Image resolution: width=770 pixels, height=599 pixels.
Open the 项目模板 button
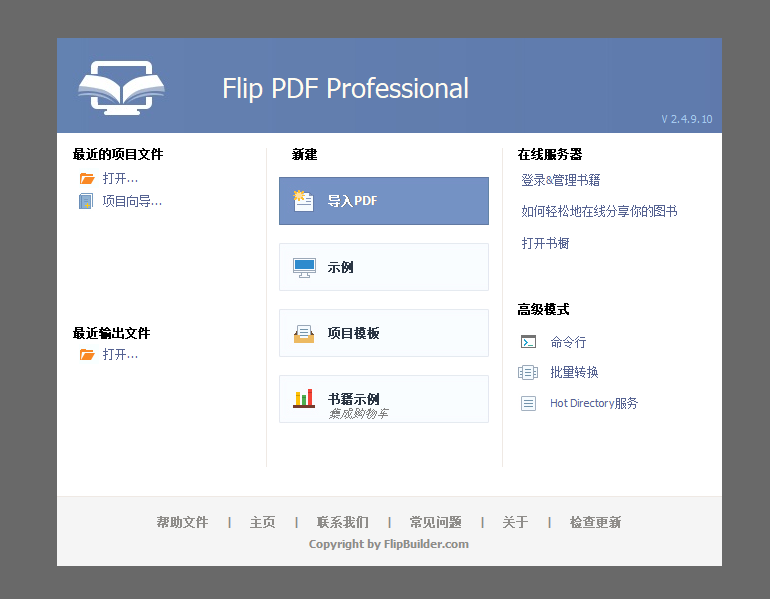coord(384,333)
